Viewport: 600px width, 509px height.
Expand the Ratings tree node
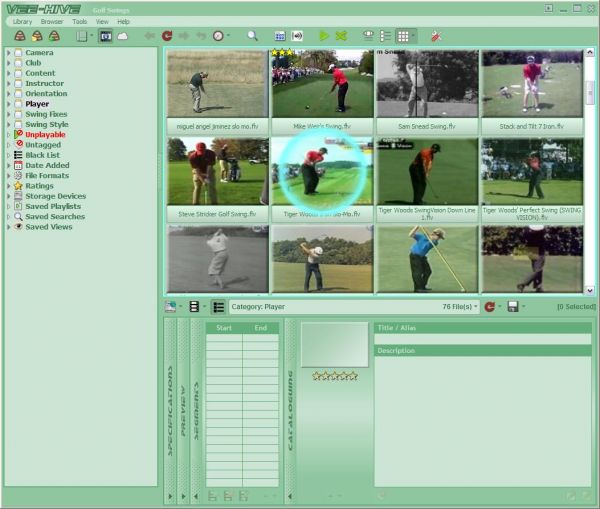pos(9,186)
